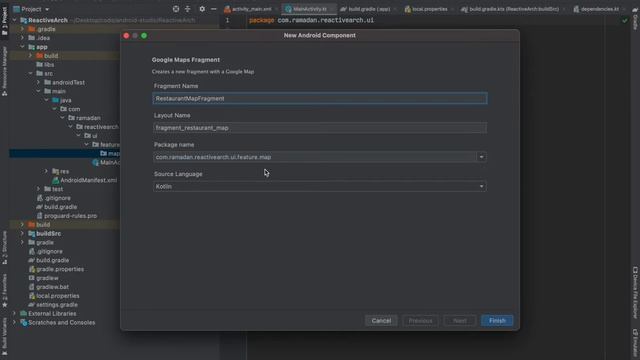The image size is (640, 360).
Task: Open the Structure side tab
Action: click(x=4, y=247)
